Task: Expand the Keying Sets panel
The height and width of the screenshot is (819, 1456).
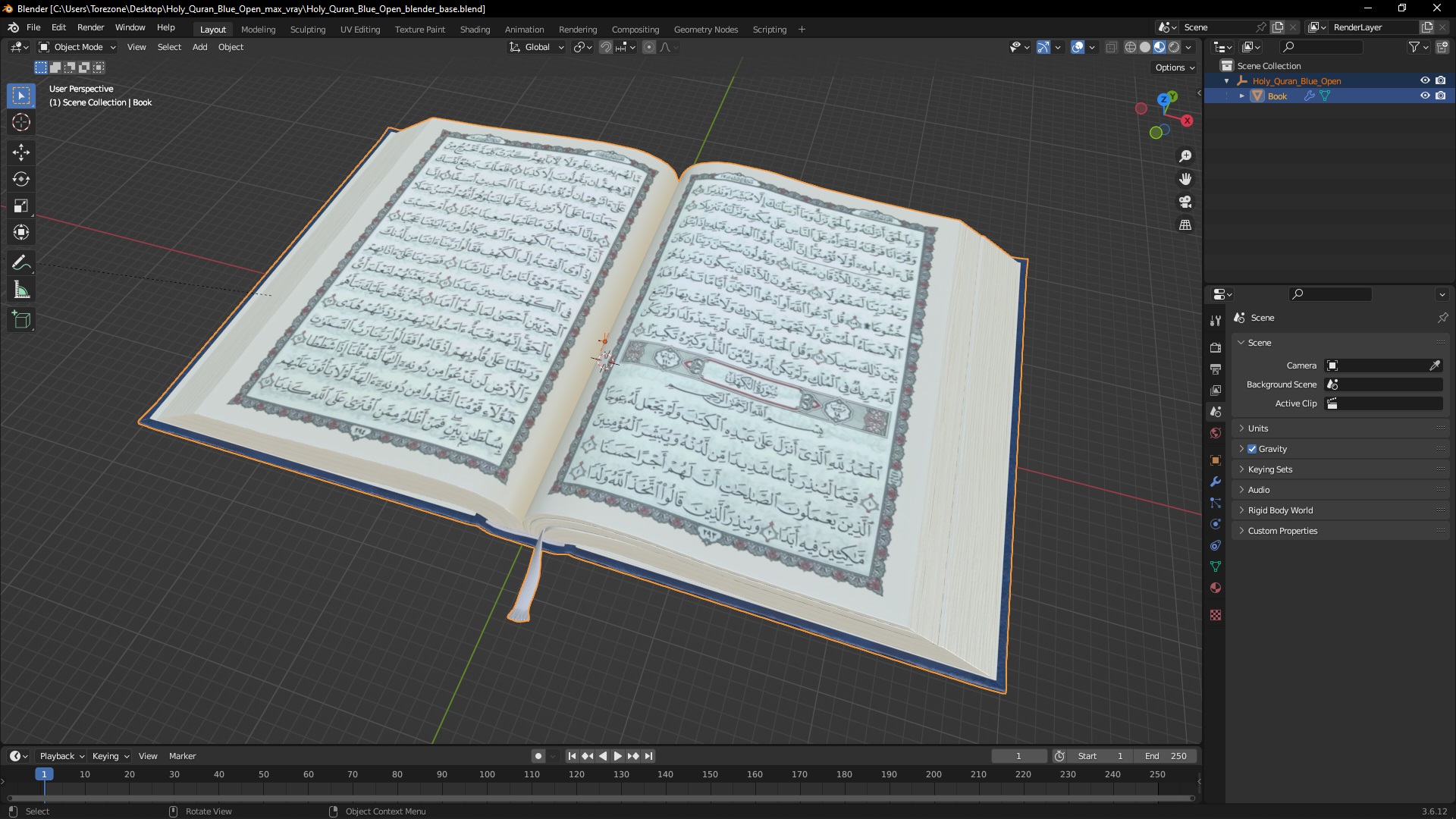Action: tap(1340, 469)
